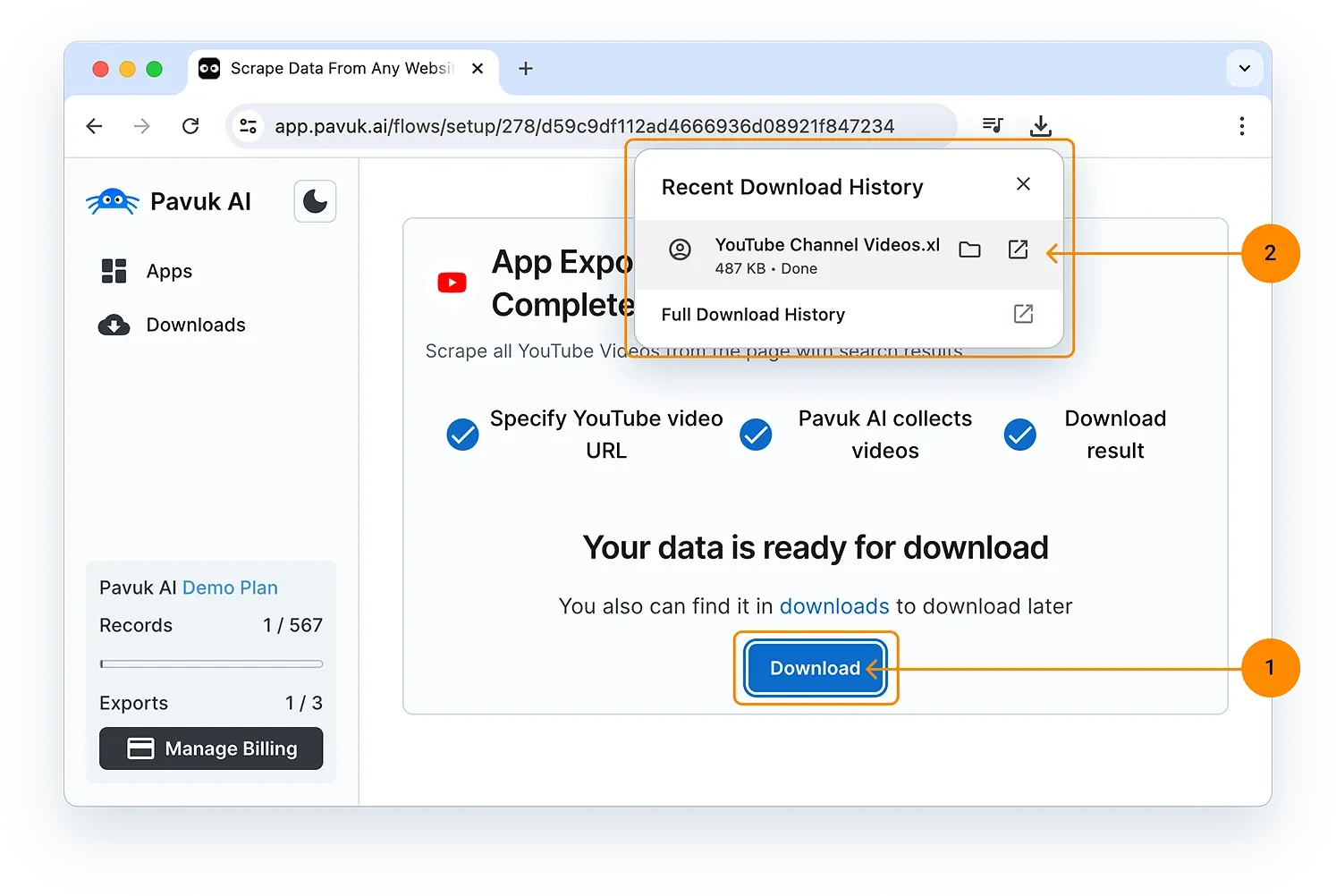Viewport: 1336px width, 896px height.
Task: Open the downloaded YouTube Channel Videos file
Action: pyautogui.click(x=1018, y=249)
